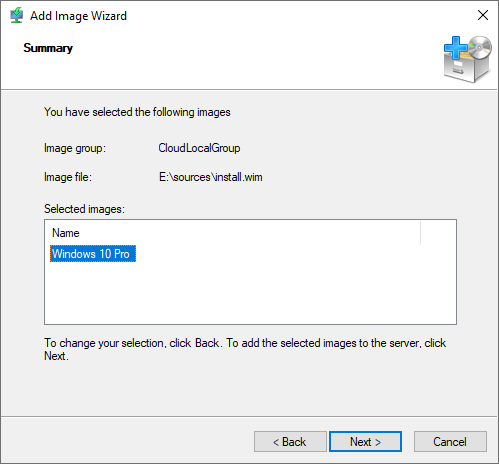Click the add-image cabinet graphic in header
The height and width of the screenshot is (464, 499).
click(x=467, y=59)
